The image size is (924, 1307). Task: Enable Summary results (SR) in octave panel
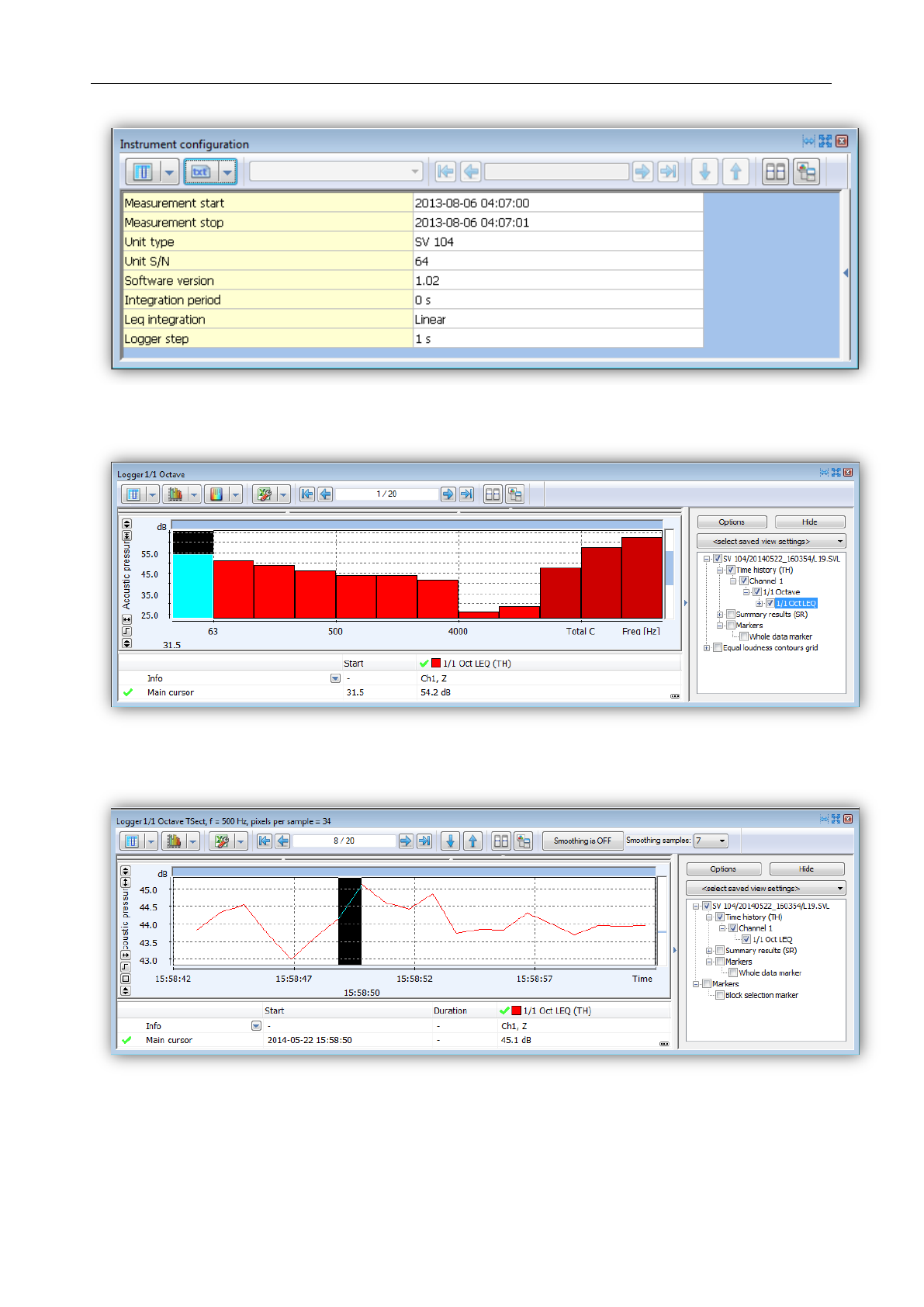point(731,614)
